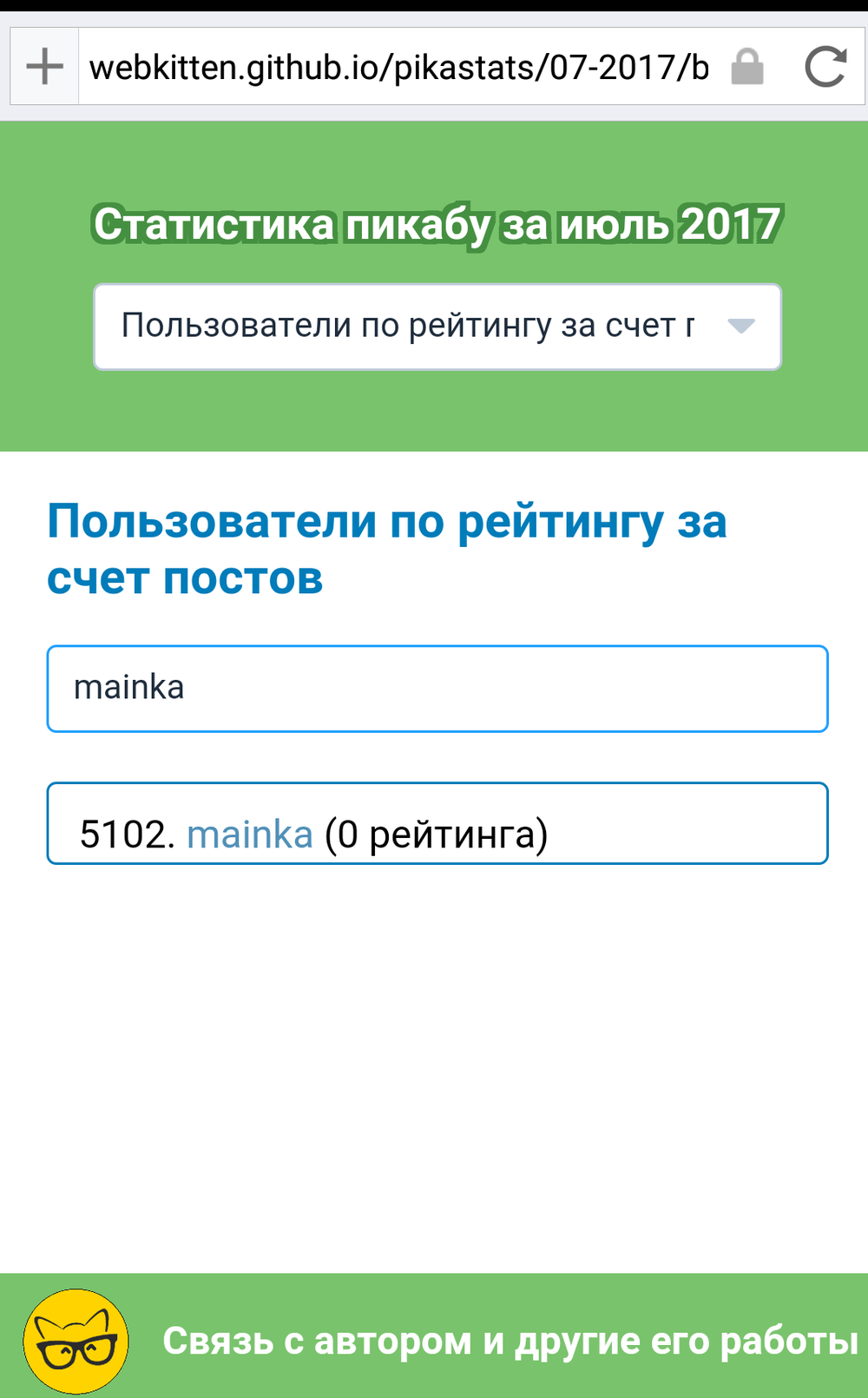This screenshot has width=868, height=1398.
Task: Click 'Связь с автором и другие его работы'
Action: (510, 1342)
